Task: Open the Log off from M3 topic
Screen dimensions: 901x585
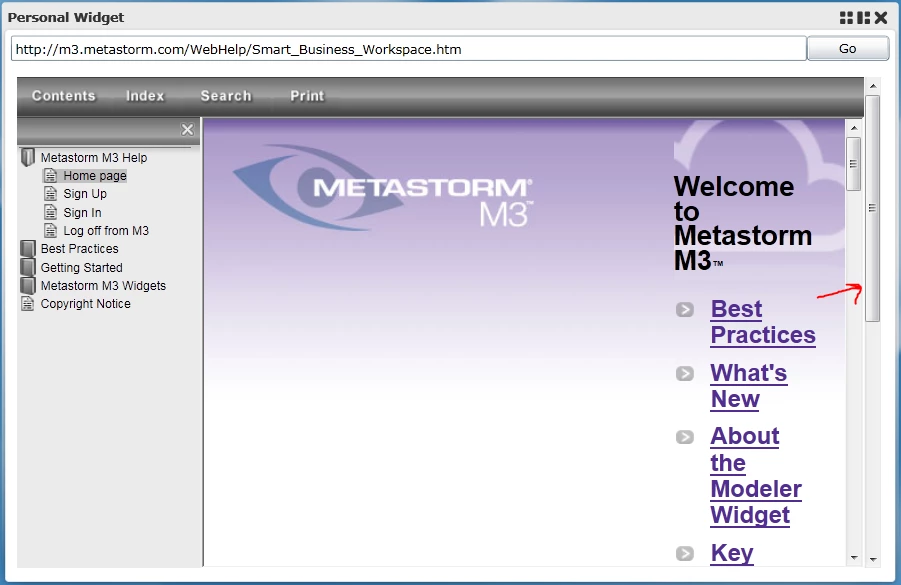Action: click(106, 230)
